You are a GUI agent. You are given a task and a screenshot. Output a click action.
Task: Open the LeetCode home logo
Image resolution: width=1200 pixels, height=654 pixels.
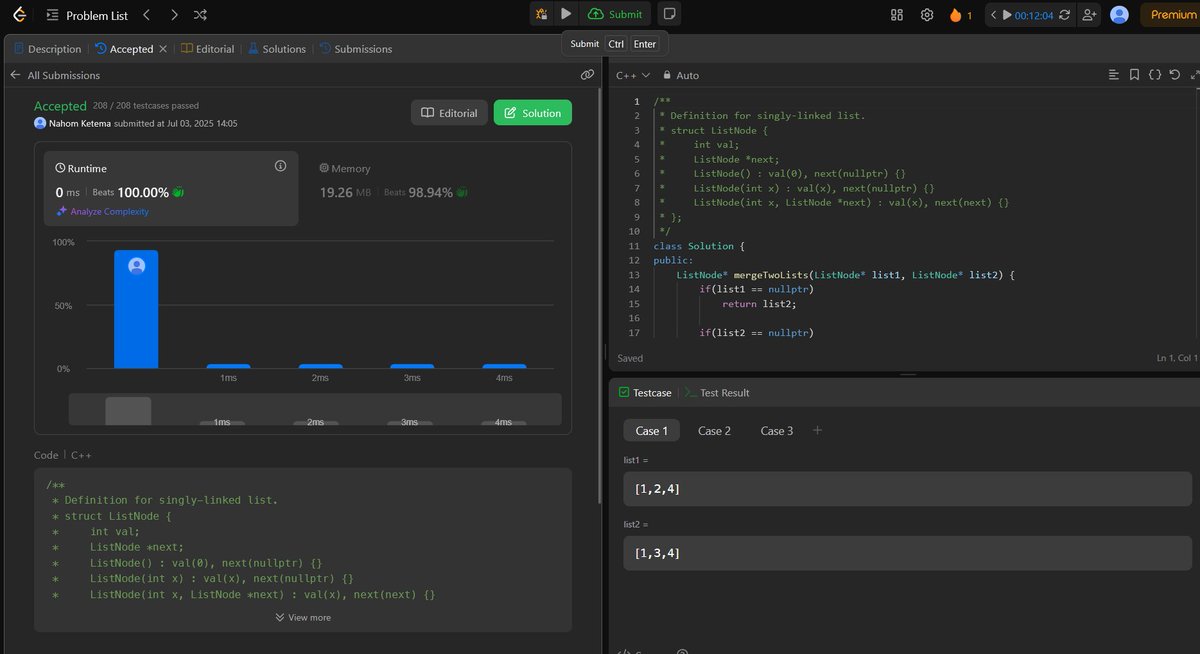(21, 15)
